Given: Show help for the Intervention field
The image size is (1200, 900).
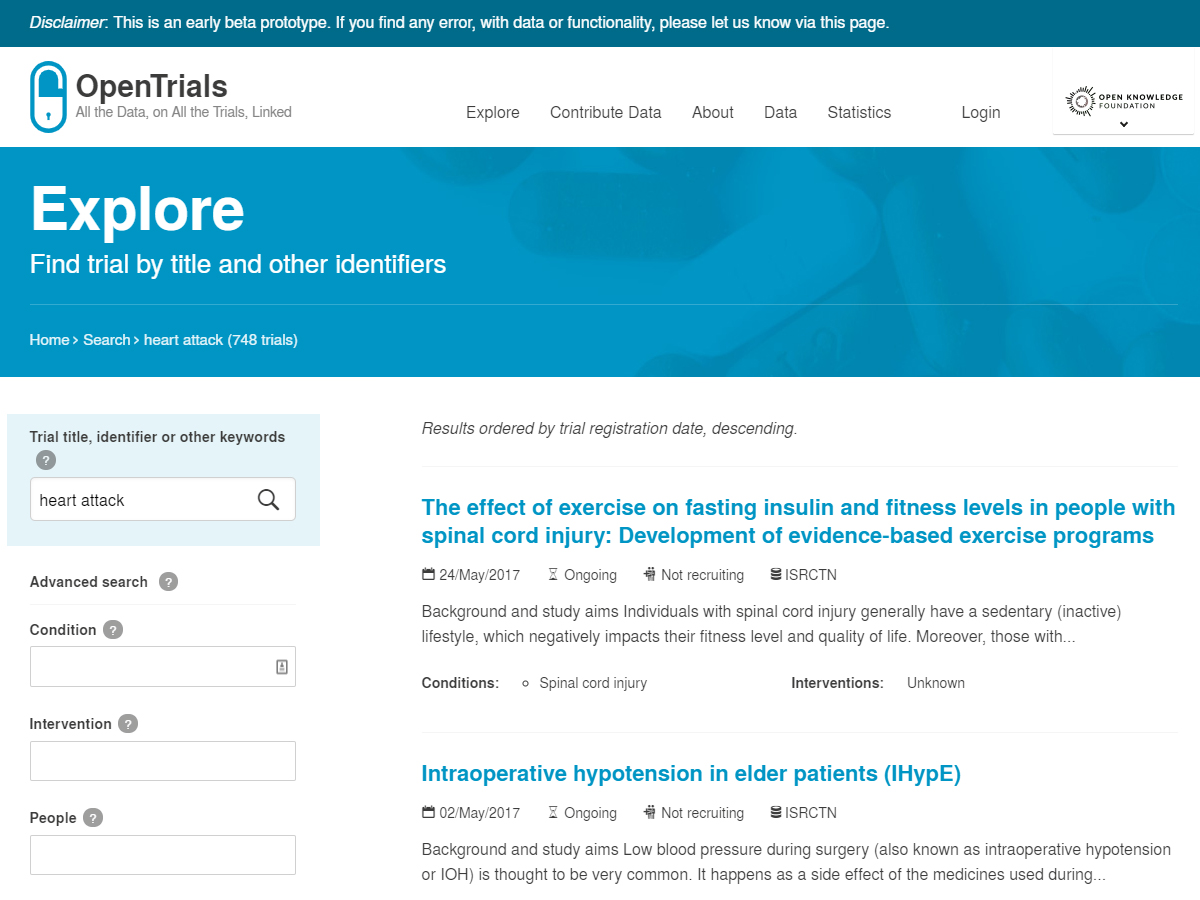Looking at the screenshot, I should (128, 724).
